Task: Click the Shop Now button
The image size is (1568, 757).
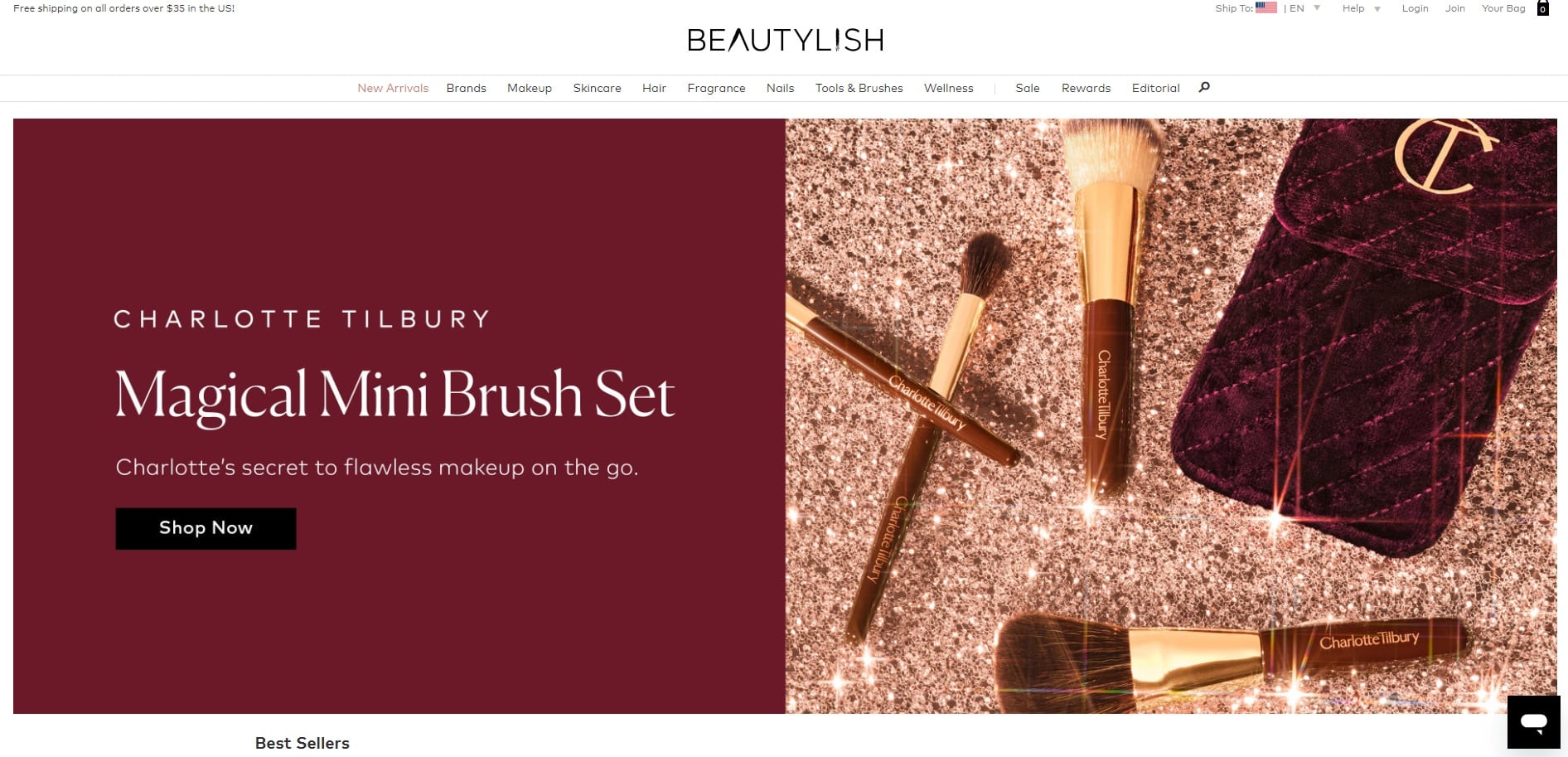Action: tap(206, 528)
